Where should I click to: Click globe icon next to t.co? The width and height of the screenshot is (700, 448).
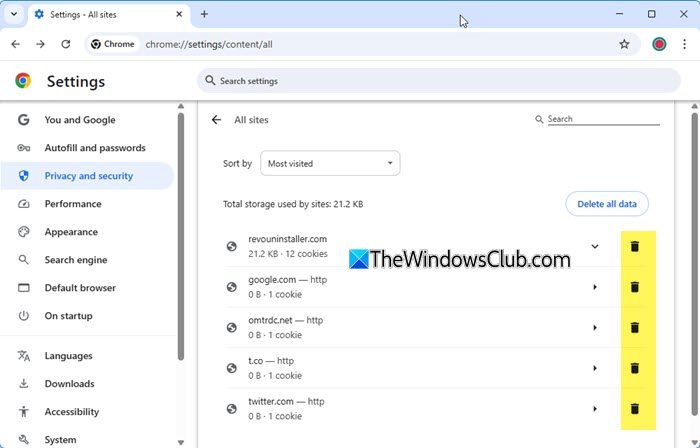[x=232, y=368]
